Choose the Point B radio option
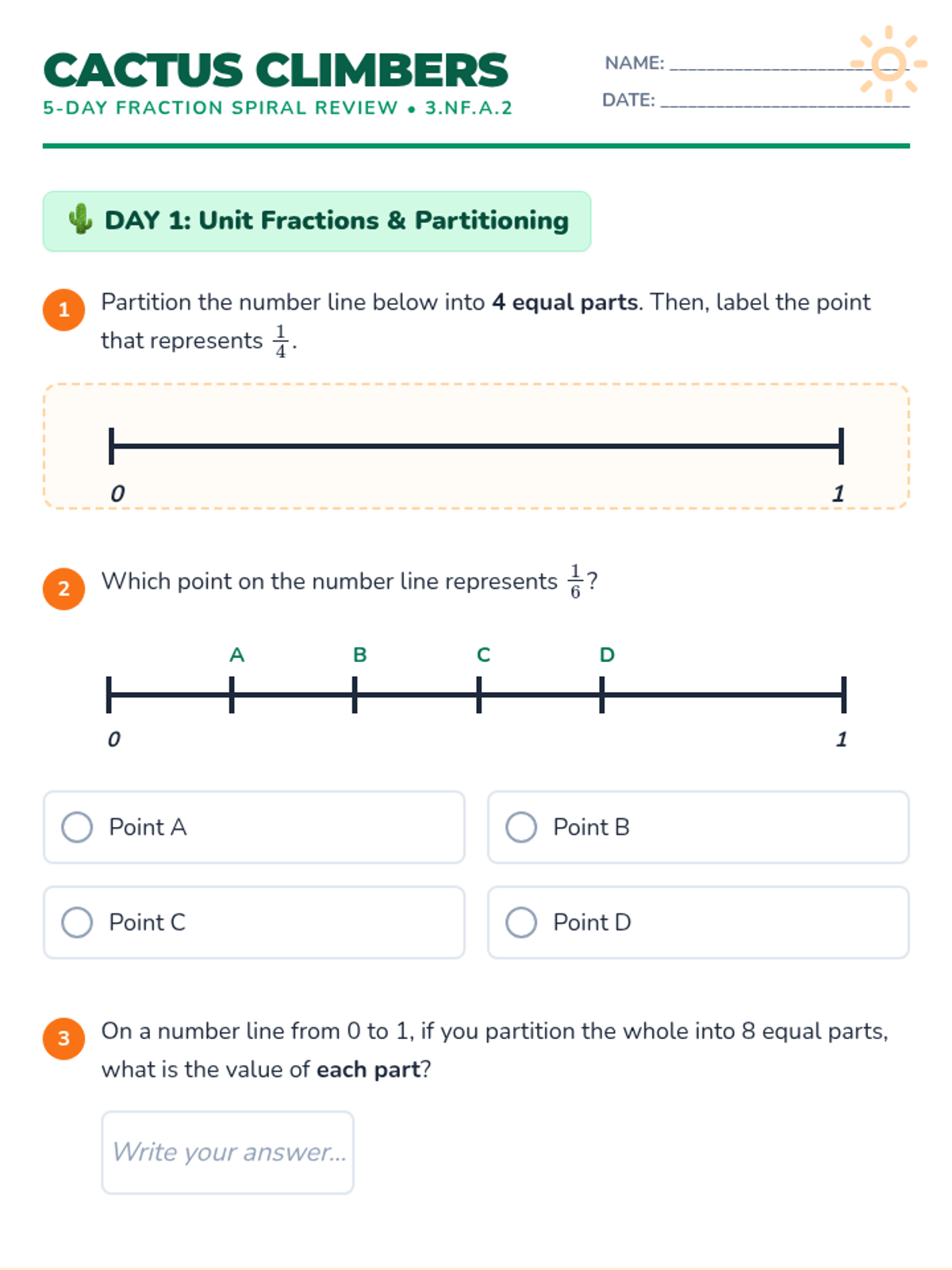Image resolution: width=952 pixels, height=1270 pixels. pos(521,827)
